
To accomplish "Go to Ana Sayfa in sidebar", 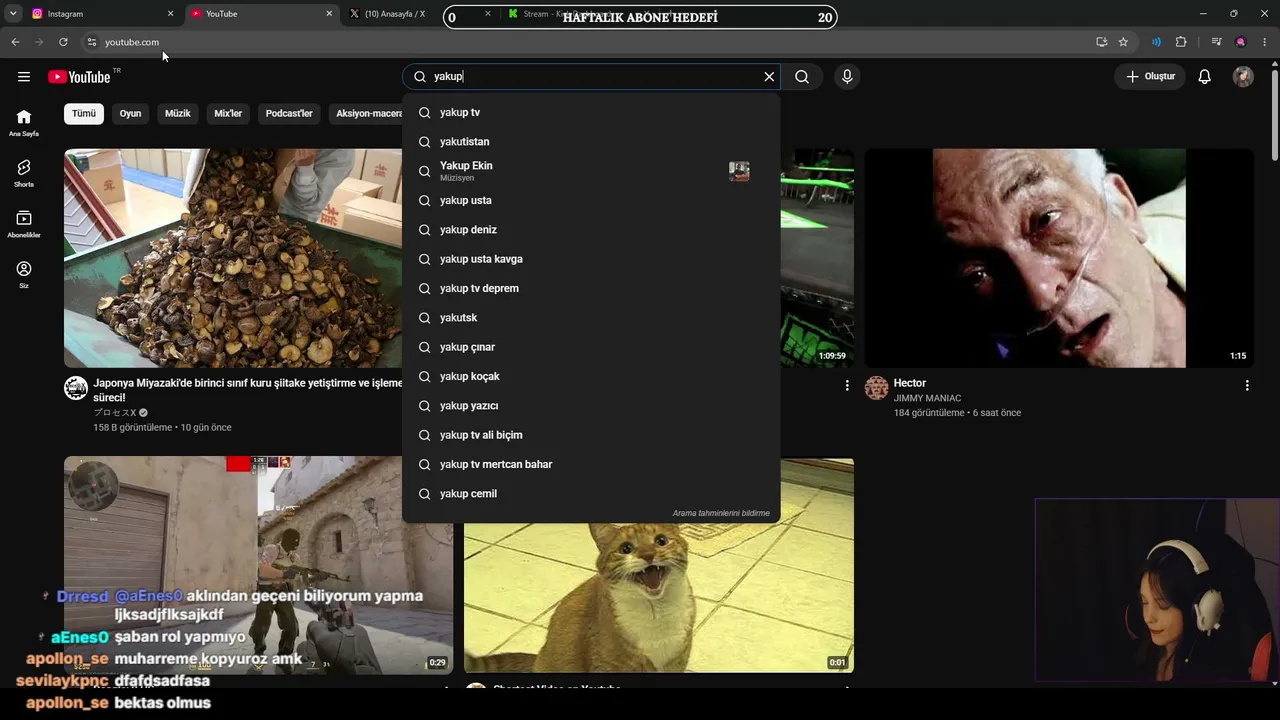I will [x=24, y=123].
